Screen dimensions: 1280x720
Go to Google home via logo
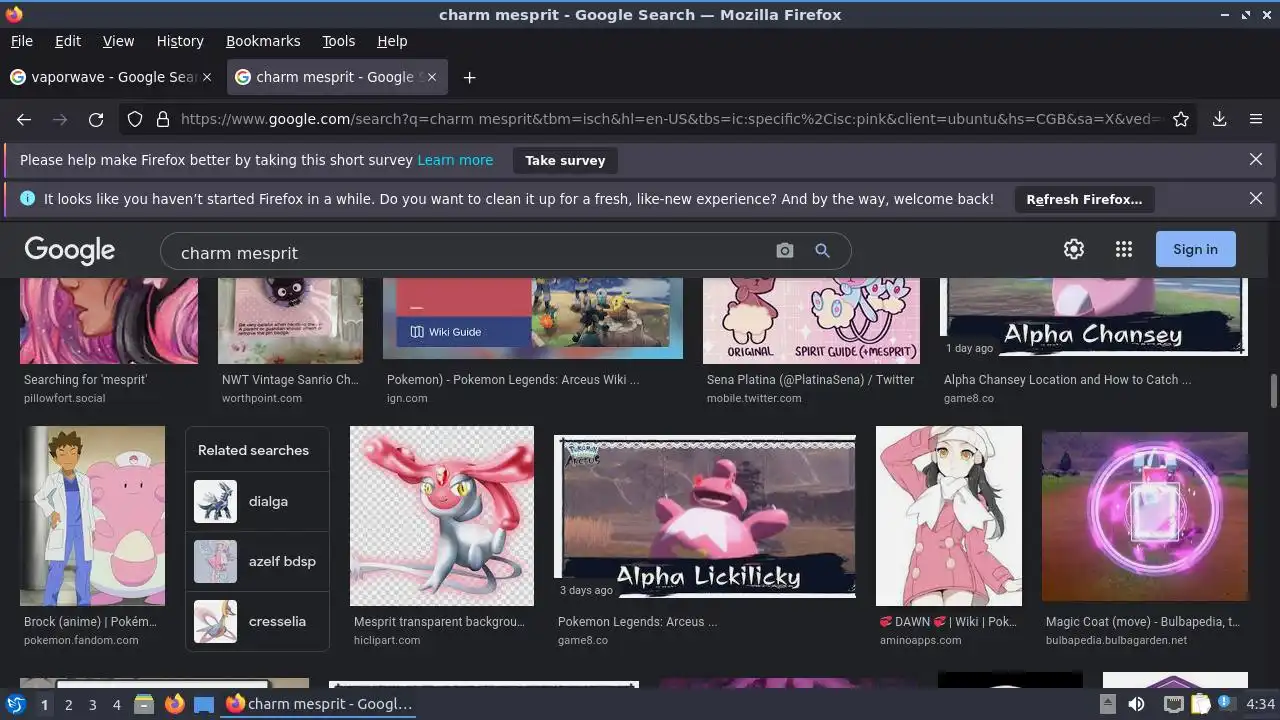[x=70, y=250]
